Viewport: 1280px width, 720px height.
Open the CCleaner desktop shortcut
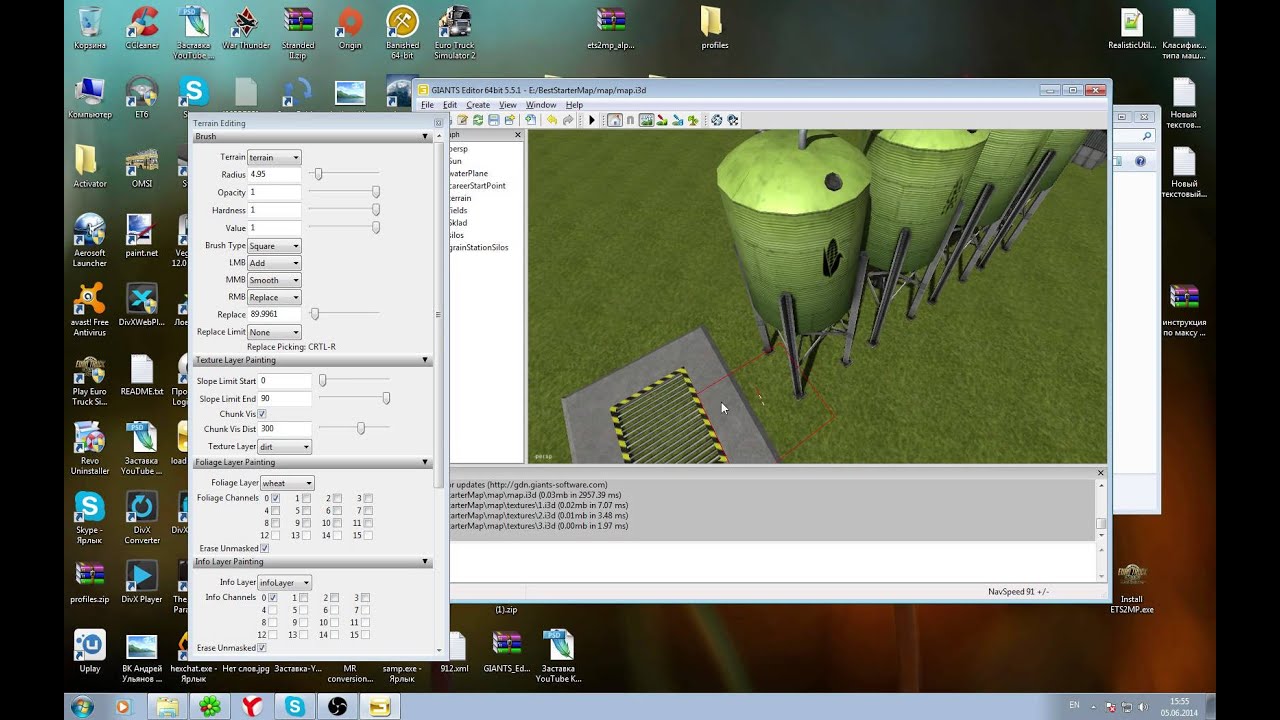[x=142, y=28]
